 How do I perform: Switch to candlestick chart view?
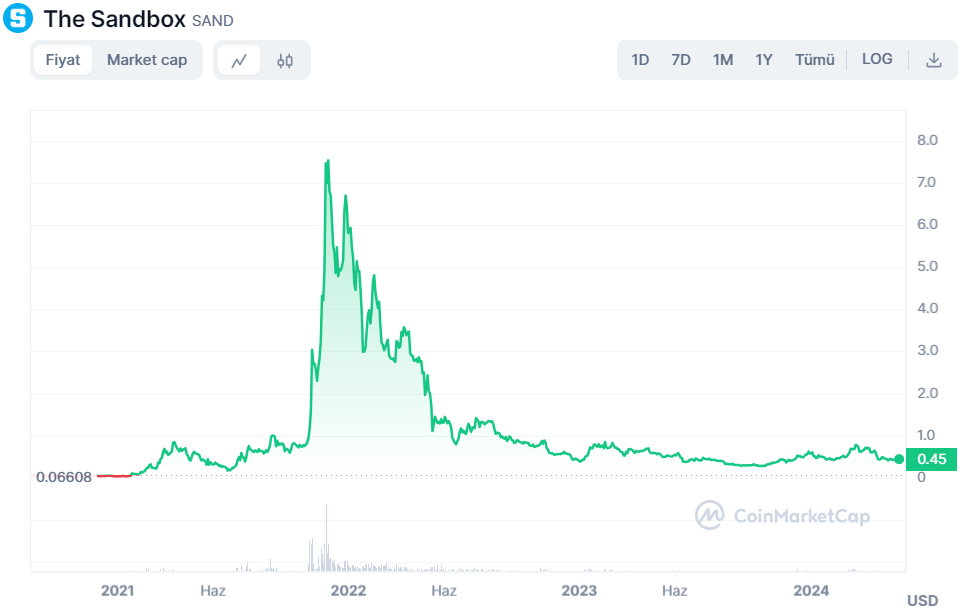(285, 60)
